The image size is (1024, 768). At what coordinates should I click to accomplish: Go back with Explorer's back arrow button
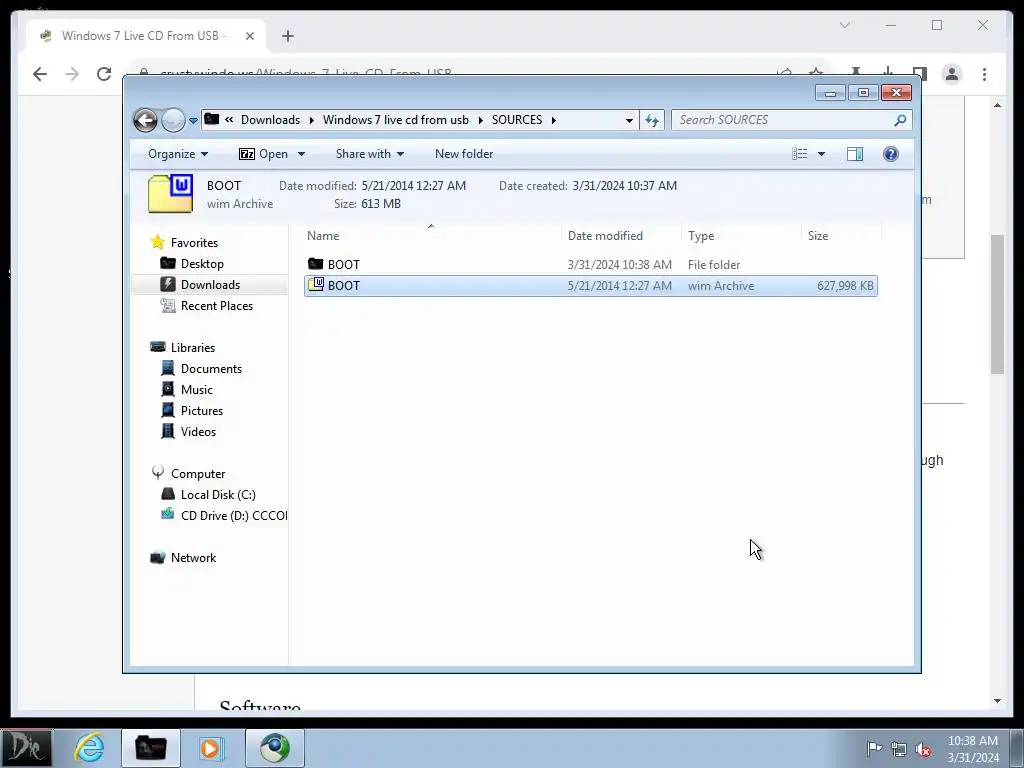click(145, 120)
